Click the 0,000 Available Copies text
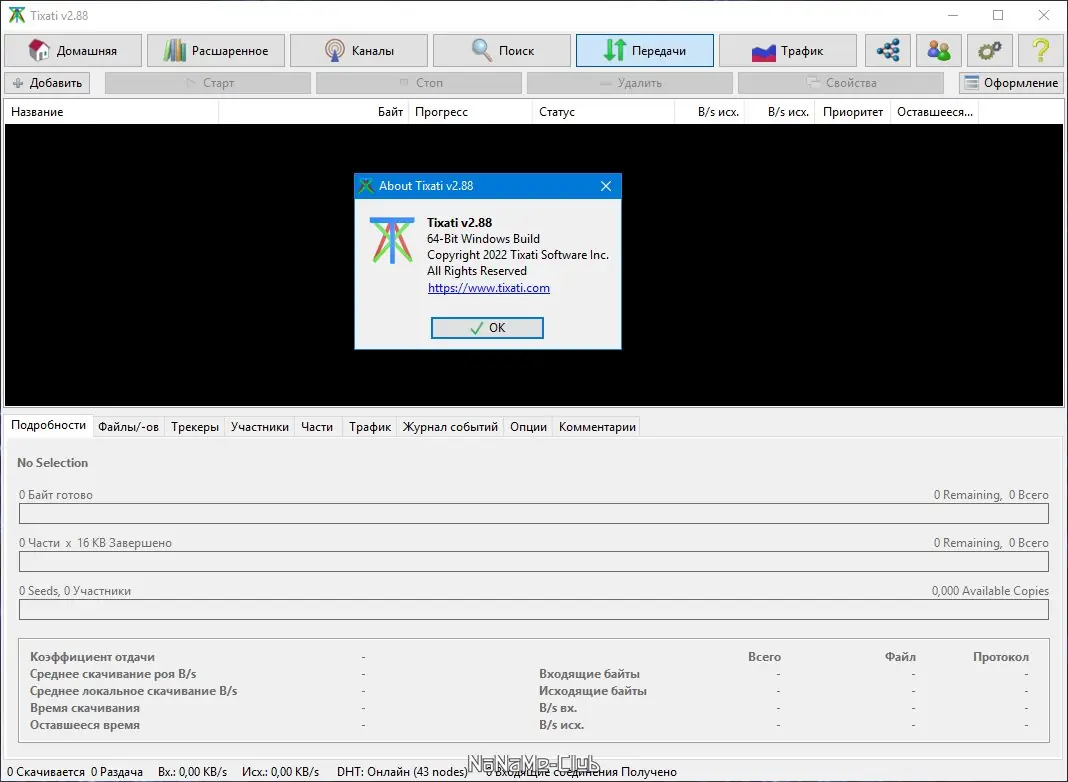This screenshot has height=782, width=1068. coord(990,591)
